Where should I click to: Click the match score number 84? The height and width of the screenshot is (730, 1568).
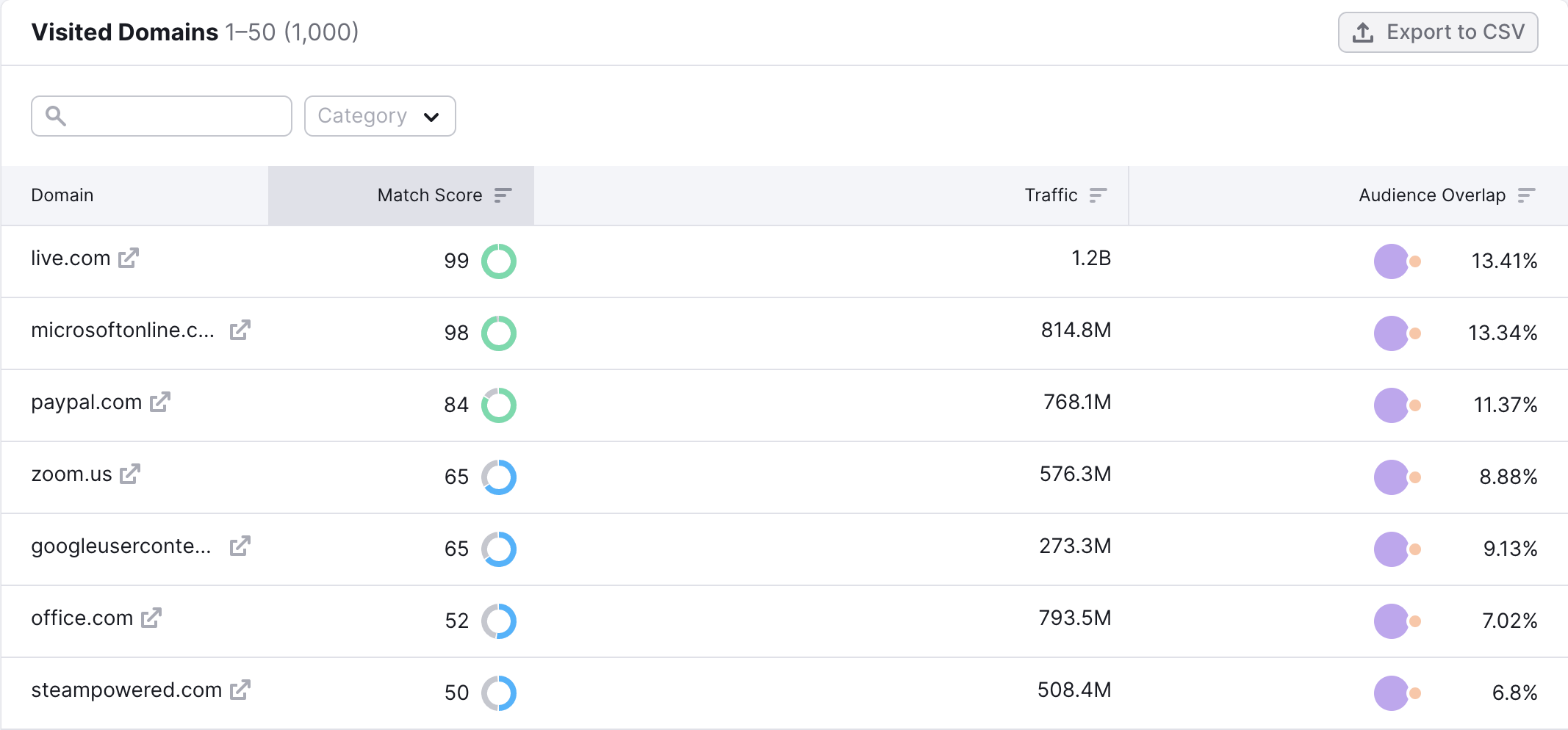[x=456, y=405]
